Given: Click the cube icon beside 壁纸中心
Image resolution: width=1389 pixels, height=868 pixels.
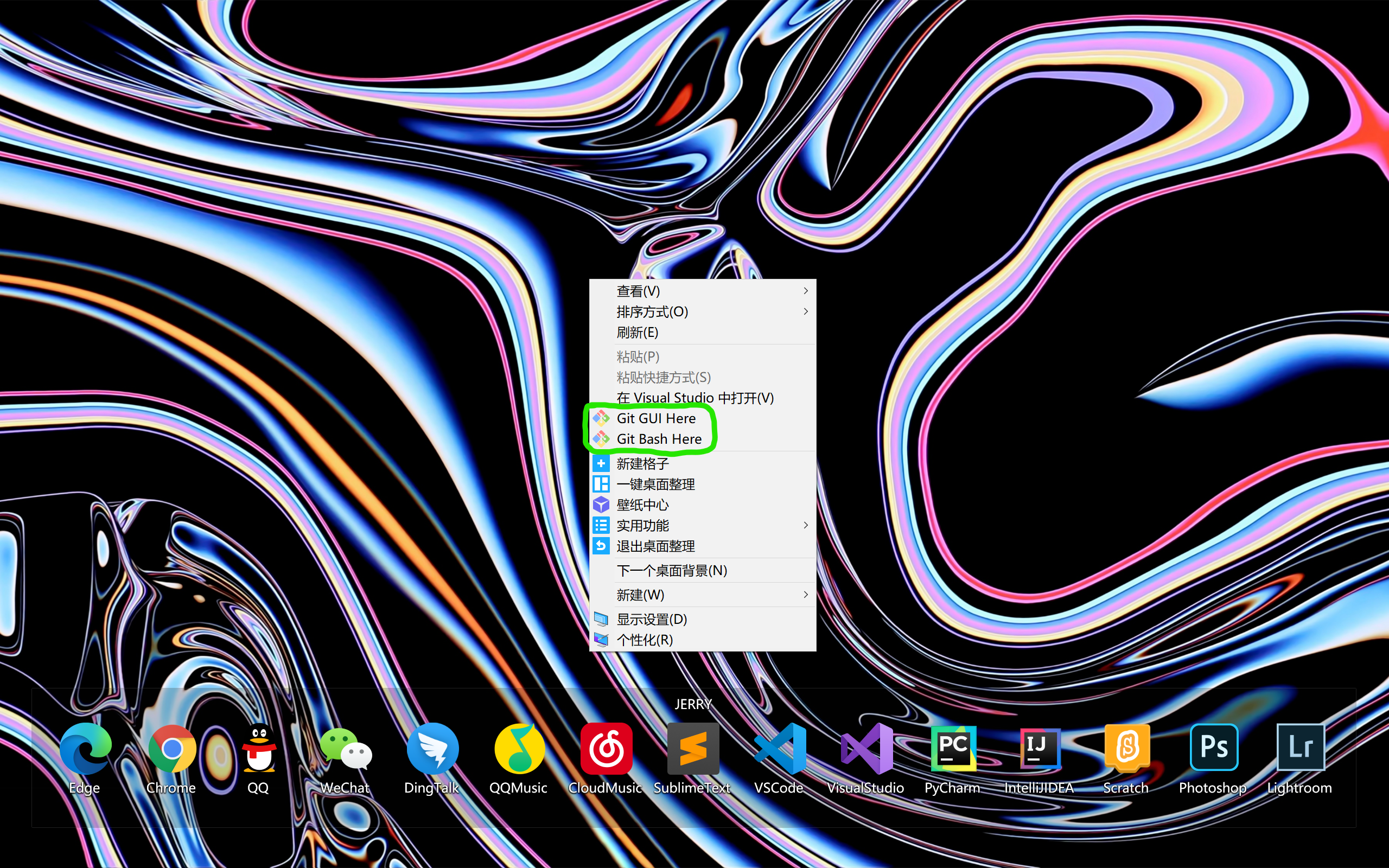Looking at the screenshot, I should (x=601, y=505).
